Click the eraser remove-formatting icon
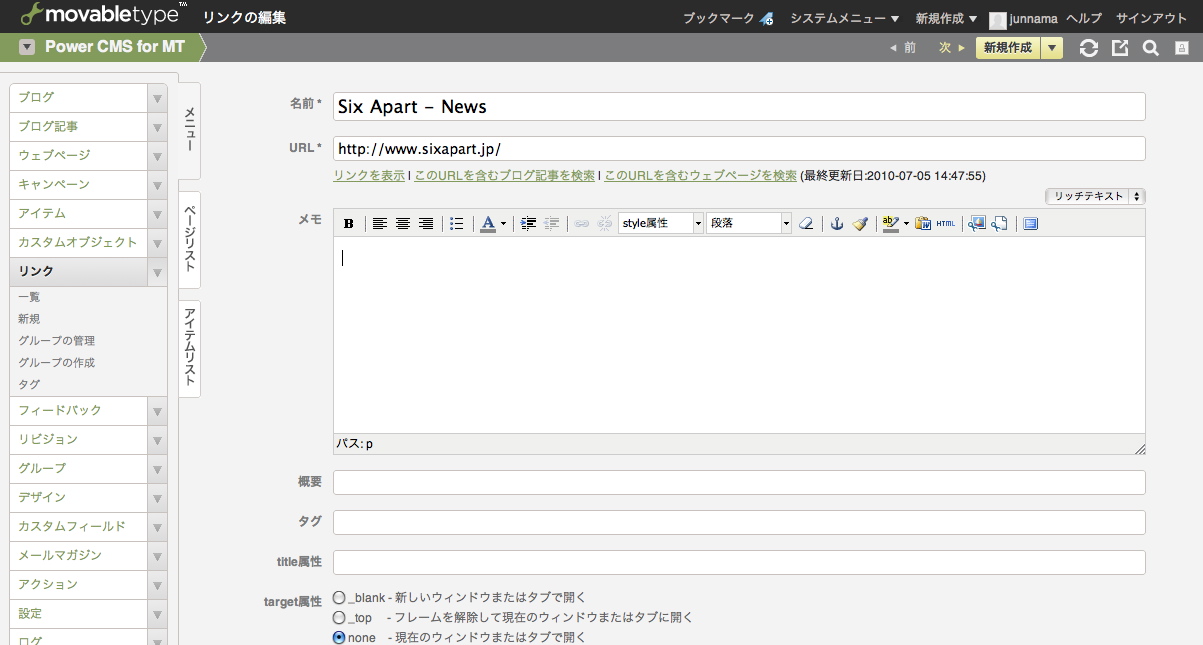 pos(806,223)
